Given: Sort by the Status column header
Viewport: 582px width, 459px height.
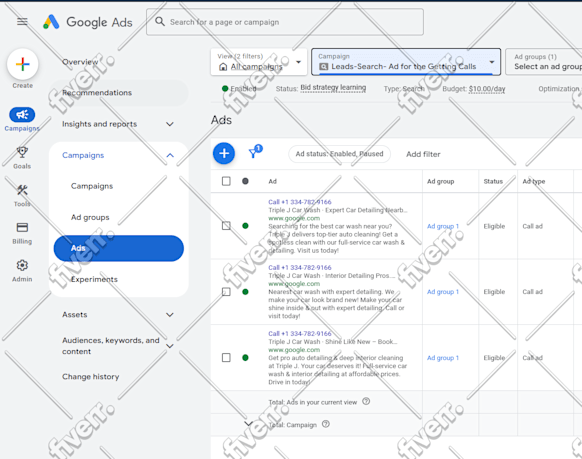Looking at the screenshot, I should click(493, 181).
